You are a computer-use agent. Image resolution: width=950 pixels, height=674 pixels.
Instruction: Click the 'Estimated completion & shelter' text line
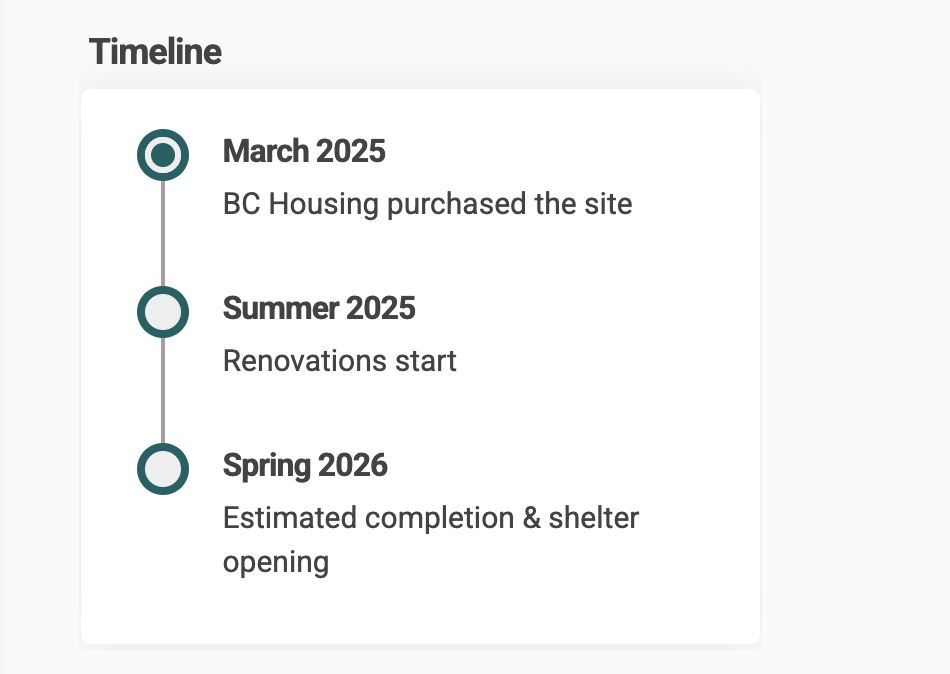431,518
